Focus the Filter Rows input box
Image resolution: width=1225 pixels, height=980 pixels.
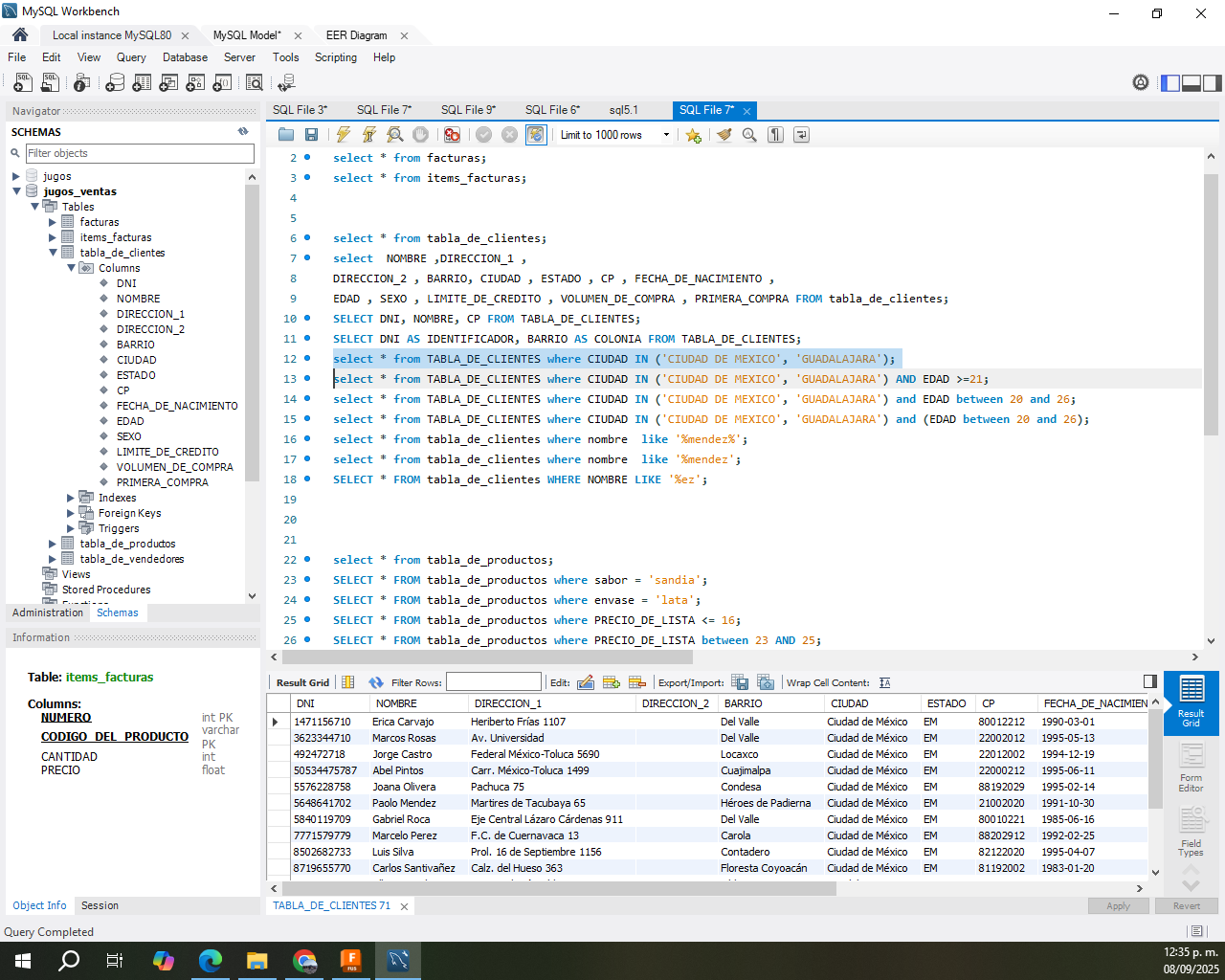tap(494, 682)
